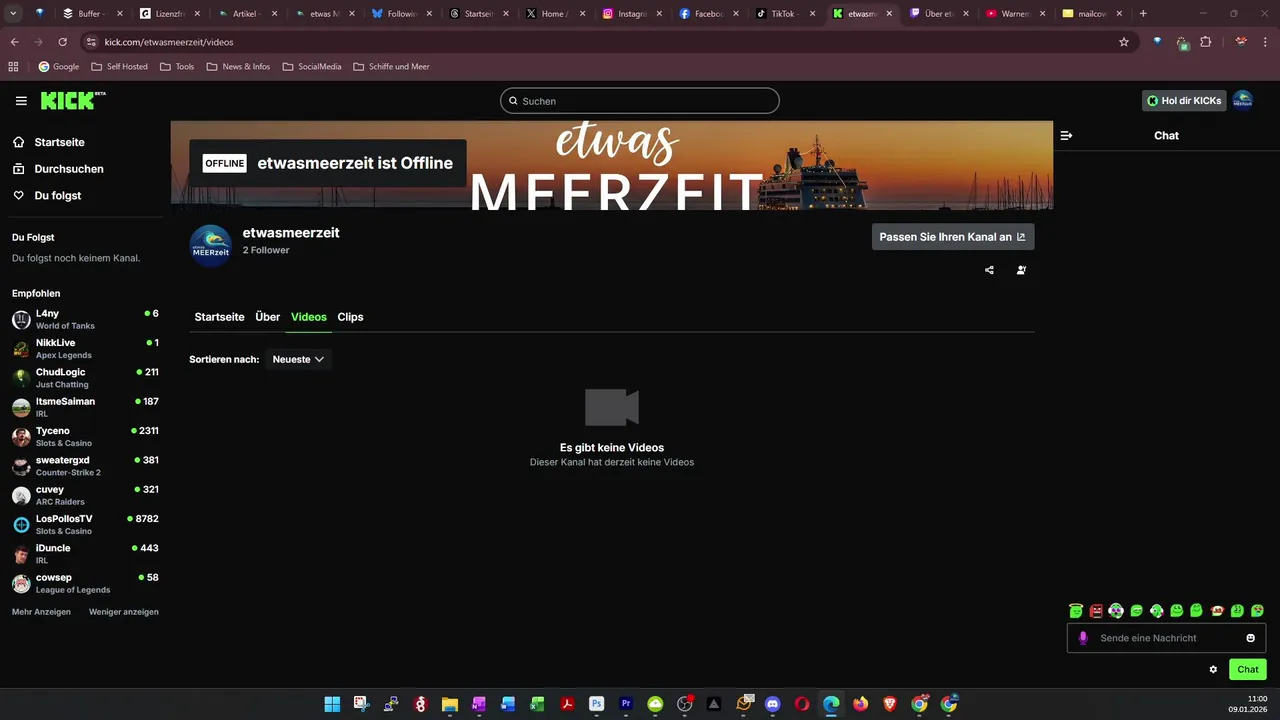The image size is (1280, 720).
Task: Reload the page in the browser
Action: (62, 42)
